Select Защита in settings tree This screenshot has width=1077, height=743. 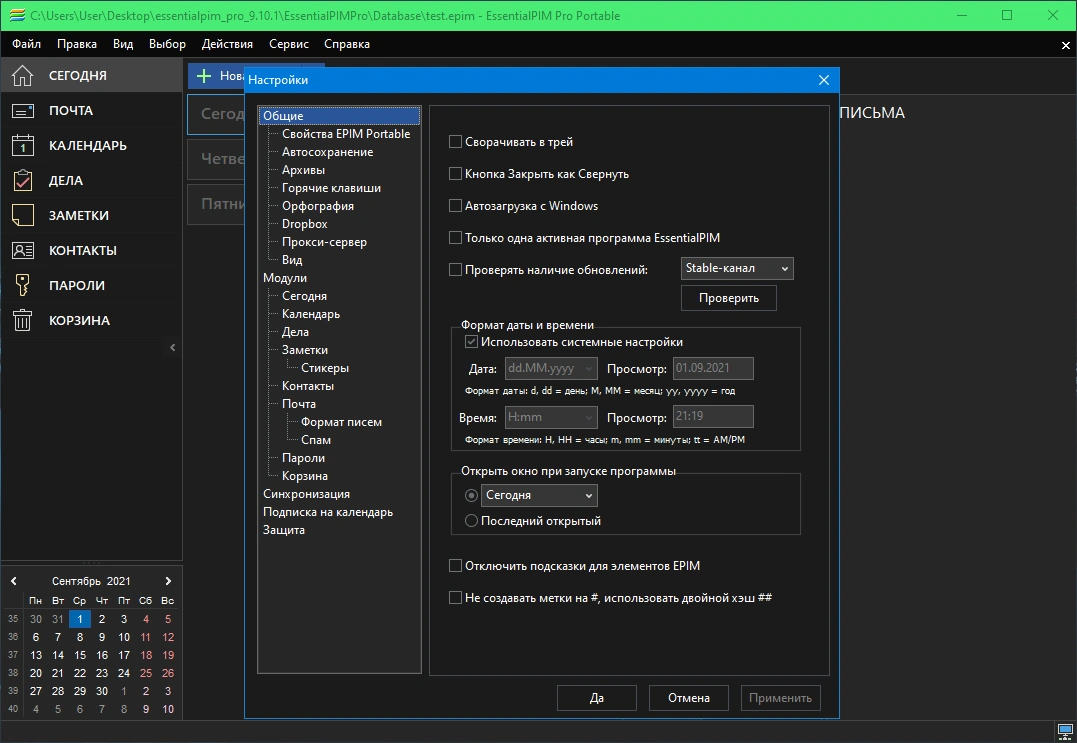point(284,529)
